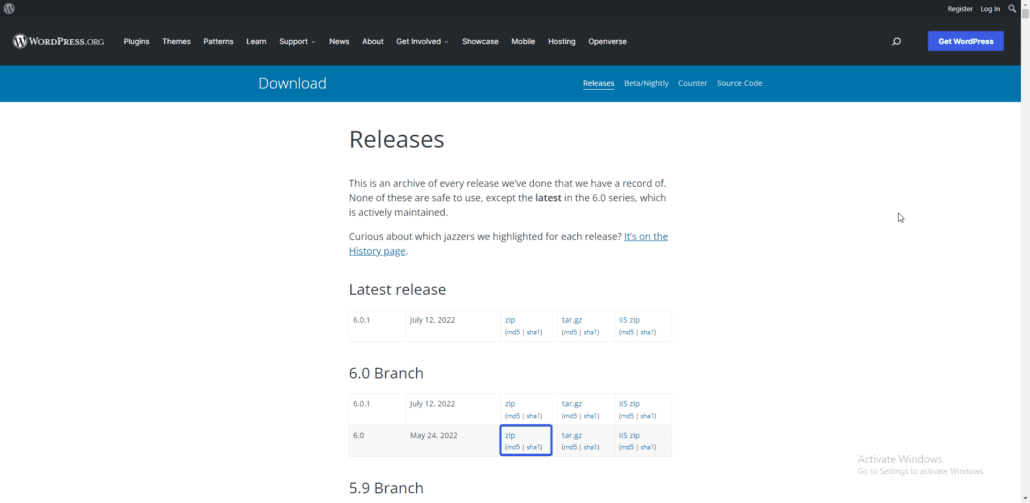Viewport: 1030px width, 503px height.
Task: Open the WordPress.org home logo
Action: [58, 41]
